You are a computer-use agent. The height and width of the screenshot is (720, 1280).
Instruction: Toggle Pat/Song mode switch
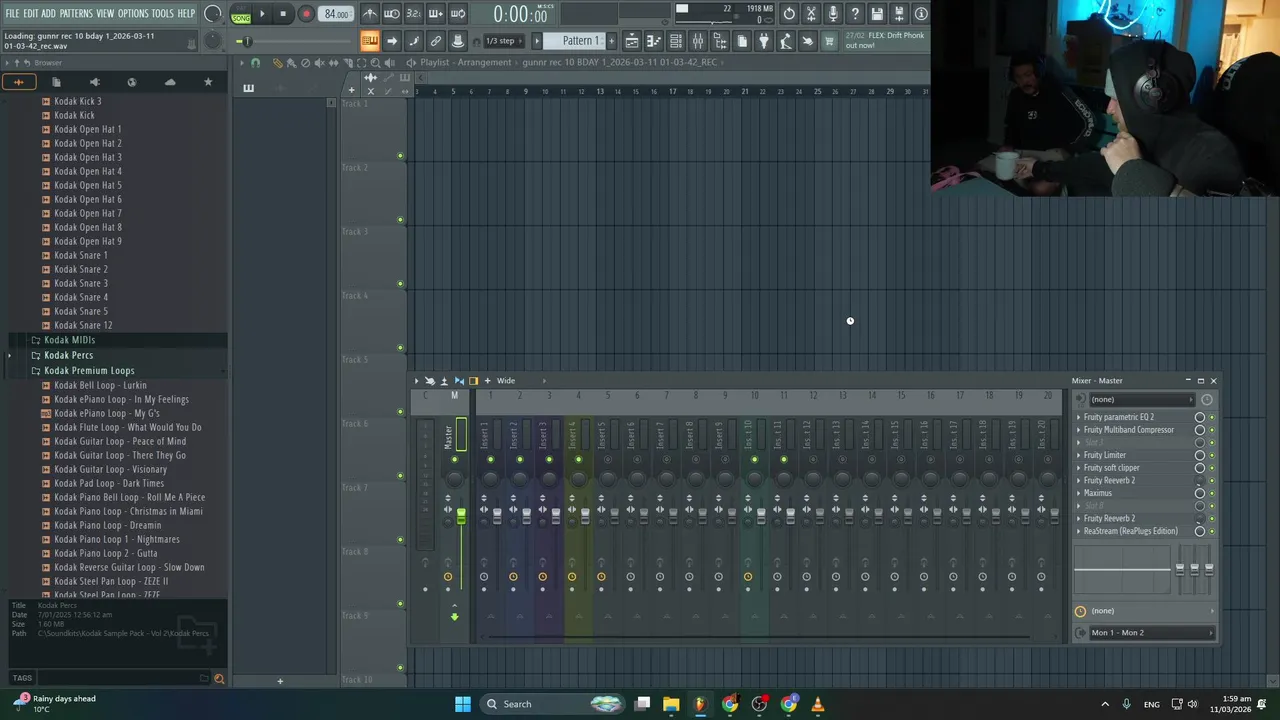[241, 14]
